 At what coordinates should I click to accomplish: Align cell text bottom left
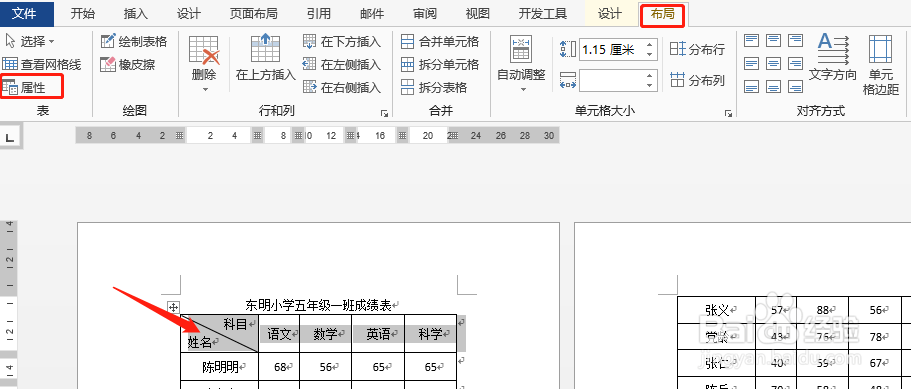(x=752, y=87)
